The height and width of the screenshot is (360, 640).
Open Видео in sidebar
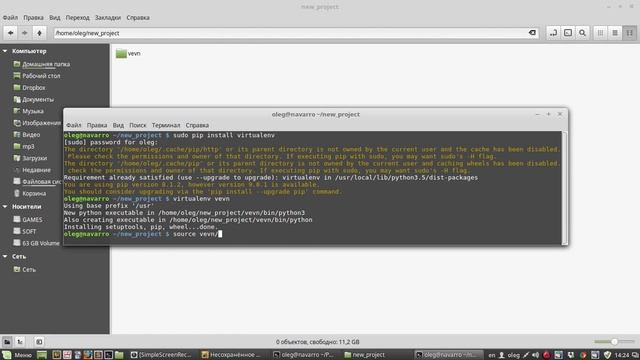pyautogui.click(x=27, y=135)
